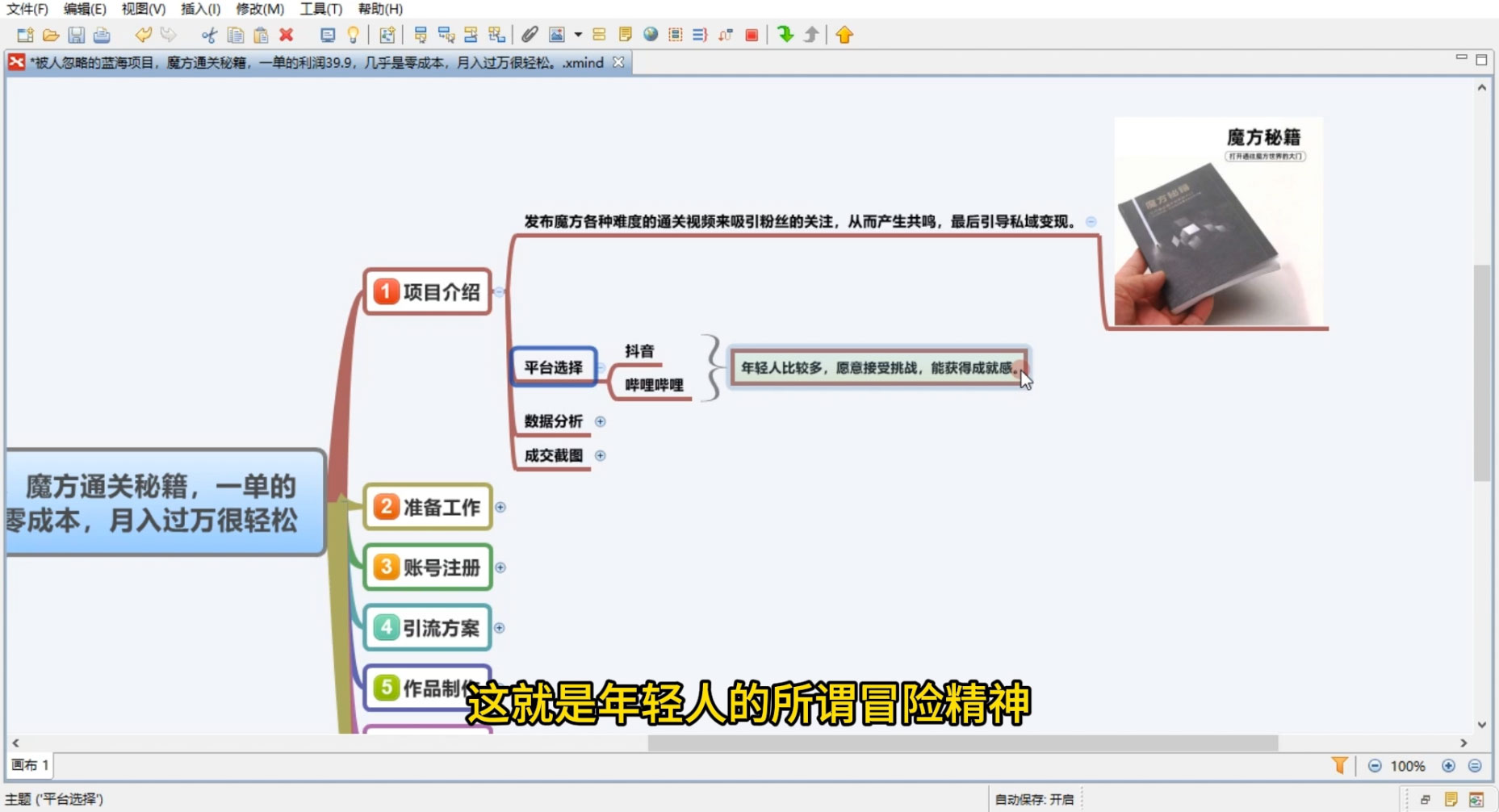Click the red X Delete icon
This screenshot has height=812, width=1499.
(x=286, y=35)
